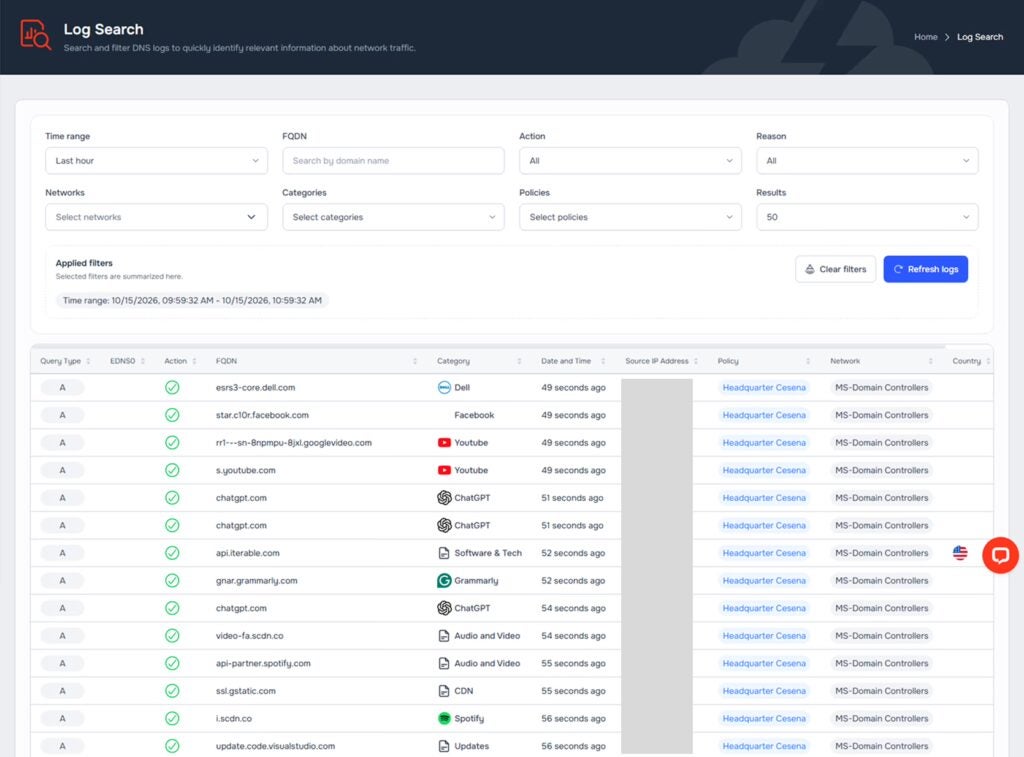Click the esrs3-core.dell.com FQDN cell
Screen dimensions: 1024x757
(x=255, y=387)
